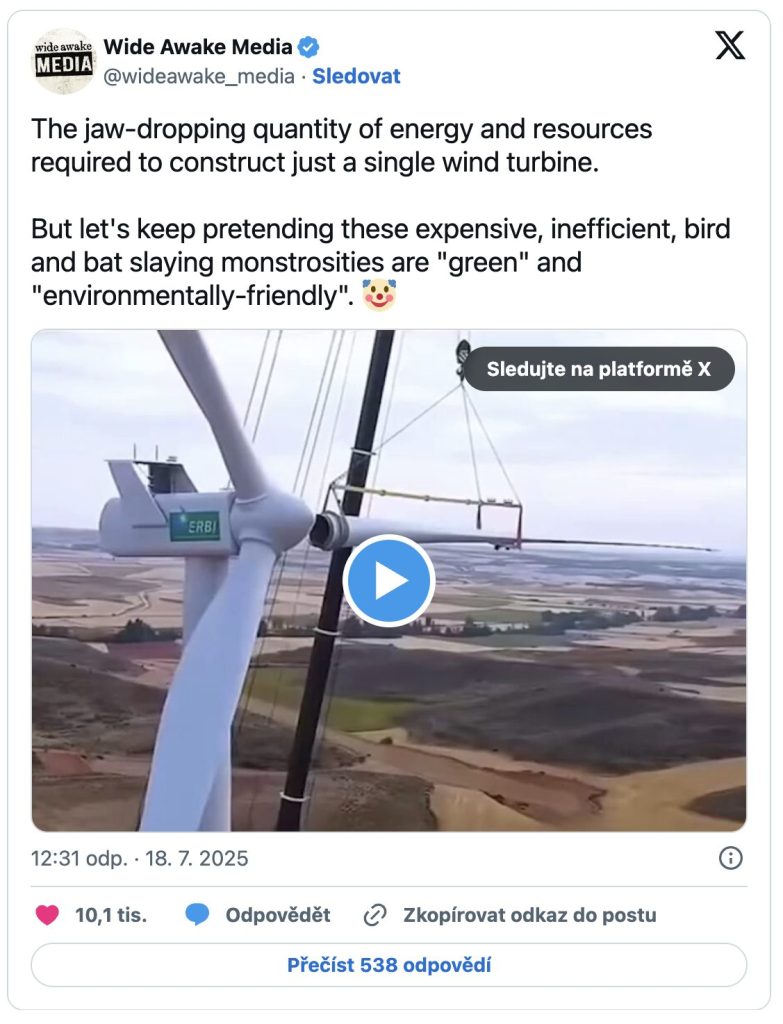783x1024 pixels.
Task: Play the wind turbine video
Action: click(389, 581)
